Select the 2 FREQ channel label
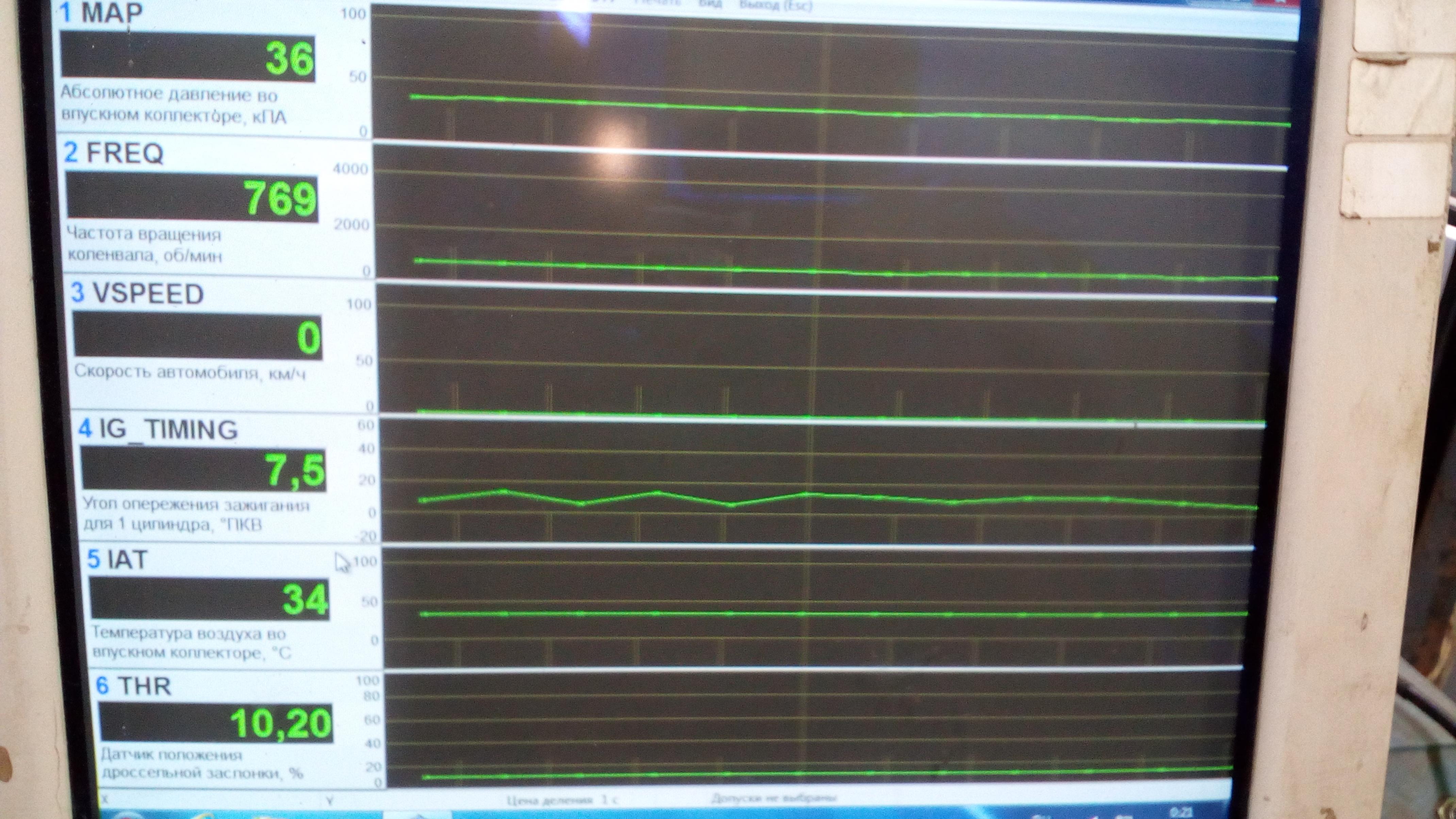Viewport: 1456px width, 819px height. [114, 153]
